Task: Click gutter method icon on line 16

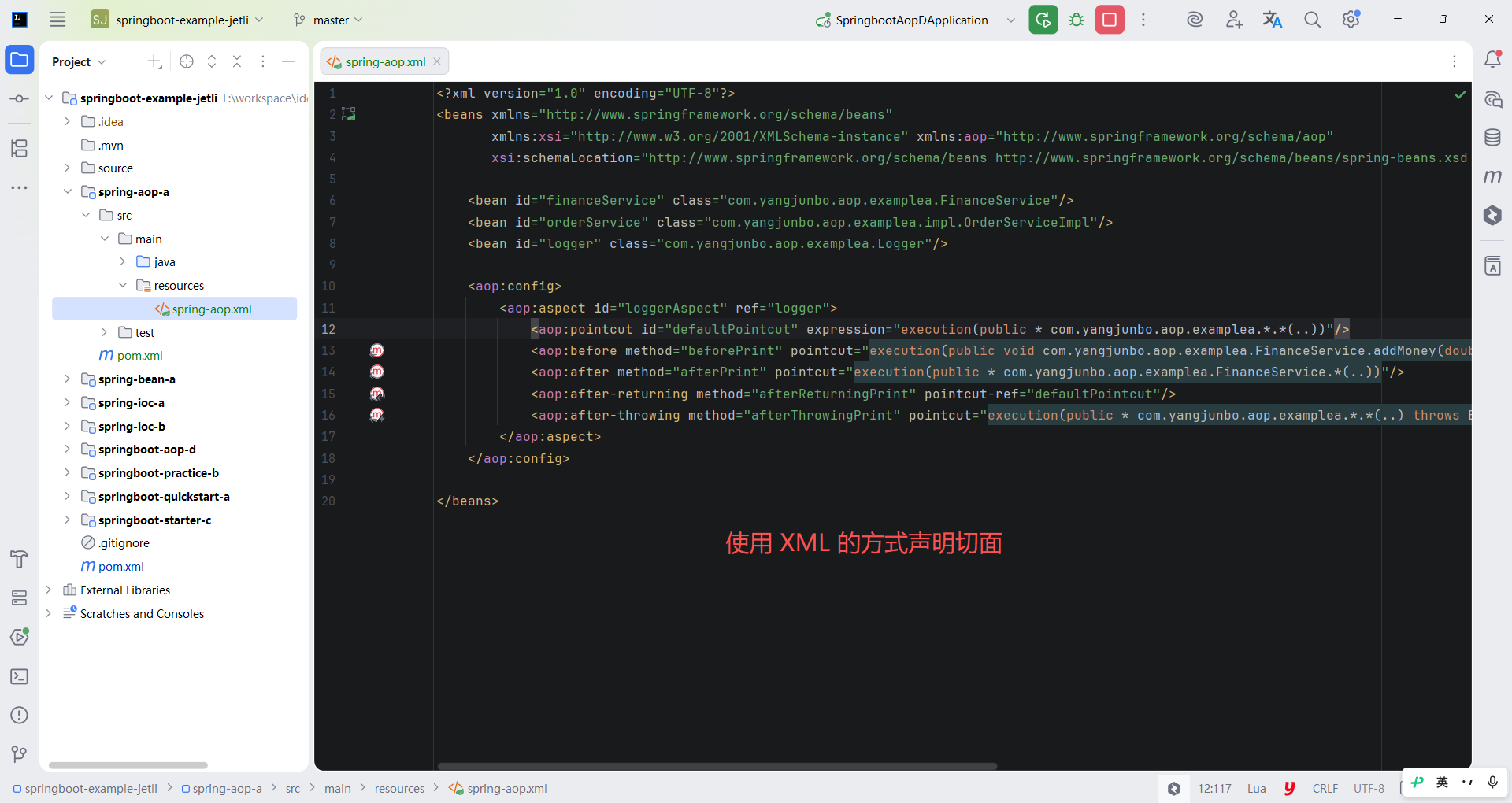Action: click(x=377, y=415)
